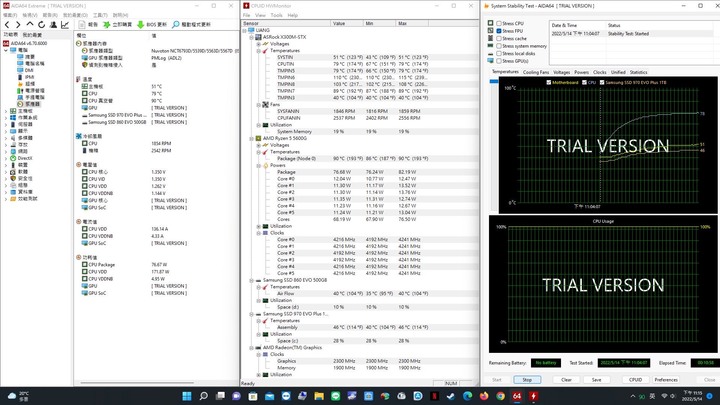This screenshot has height=405, width=720.
Task: Click the Value column header in HWMonitor
Action: point(347,23)
